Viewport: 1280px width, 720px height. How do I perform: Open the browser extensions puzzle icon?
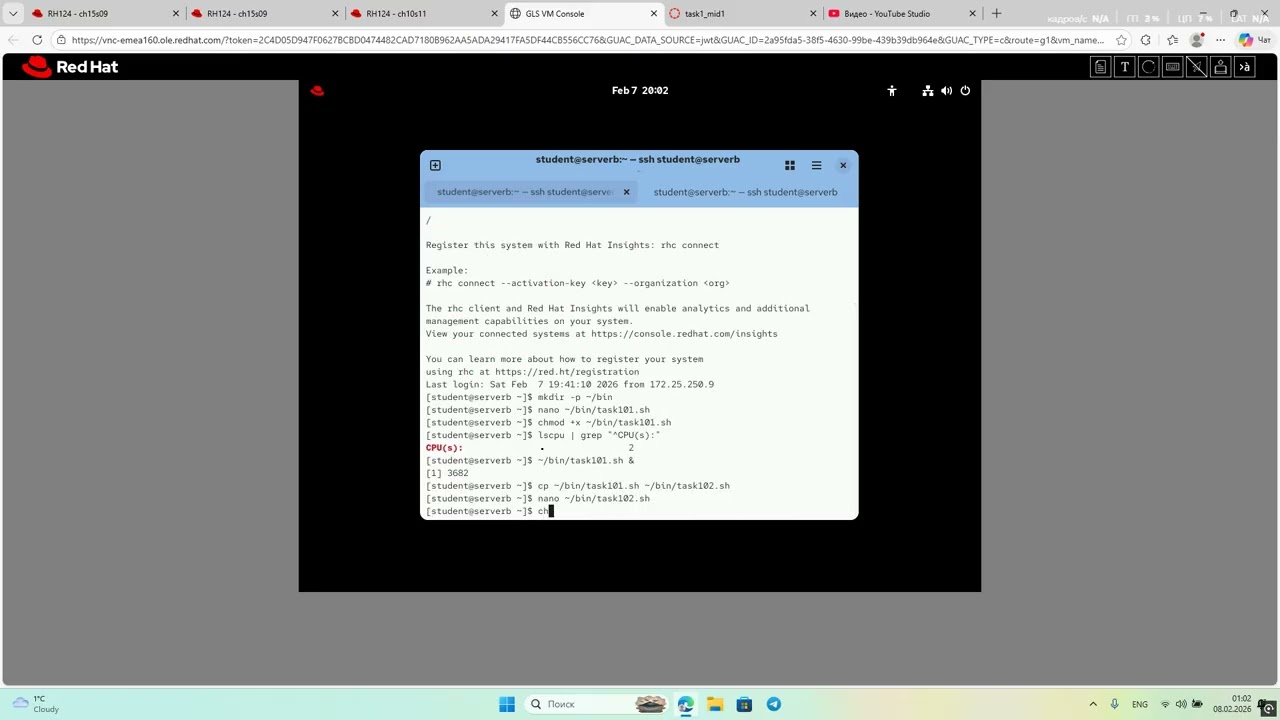point(1146,40)
